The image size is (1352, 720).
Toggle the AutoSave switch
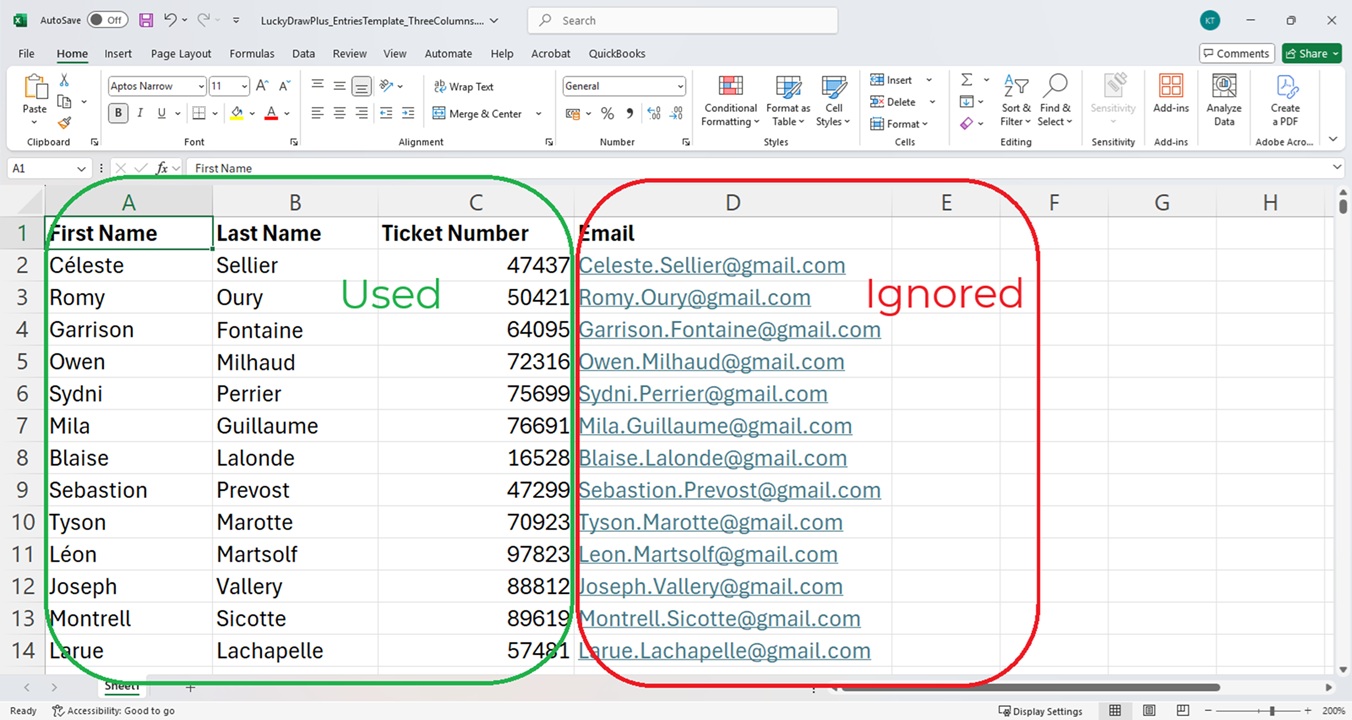point(107,20)
